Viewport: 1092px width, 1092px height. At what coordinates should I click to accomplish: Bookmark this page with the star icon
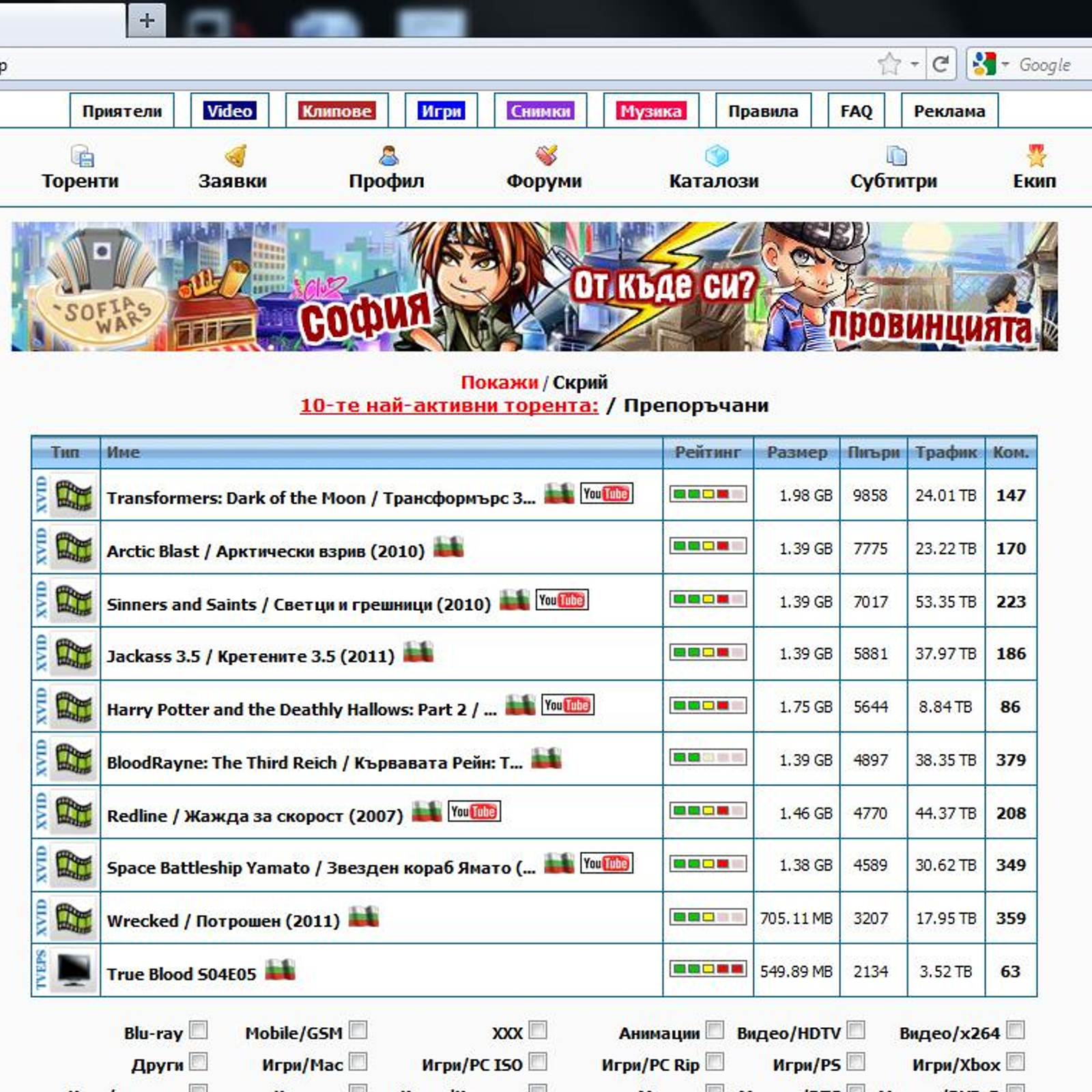[x=889, y=65]
